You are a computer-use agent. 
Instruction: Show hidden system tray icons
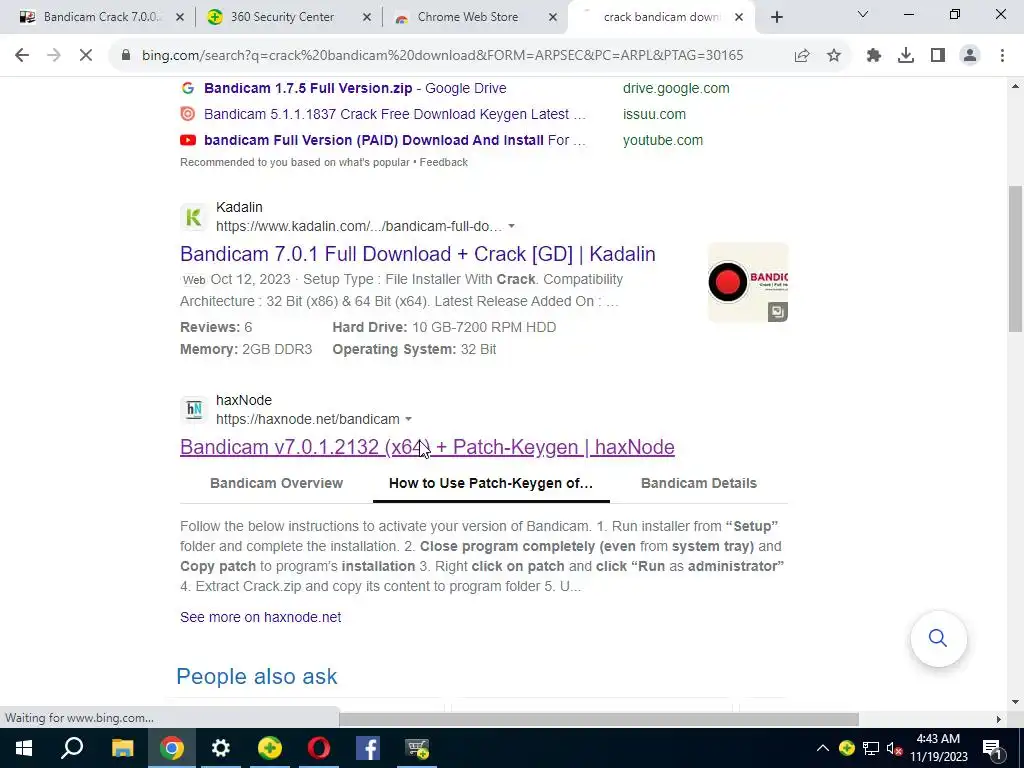point(823,748)
